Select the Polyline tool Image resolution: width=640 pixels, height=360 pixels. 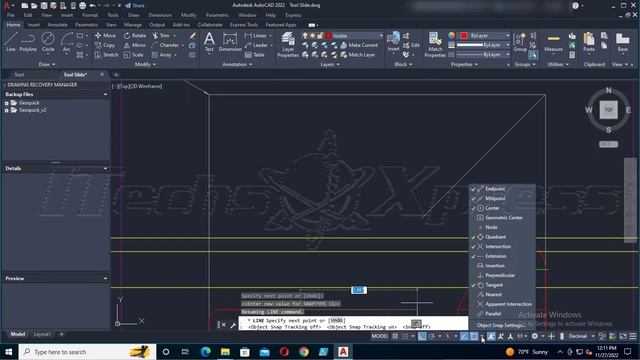28,42
